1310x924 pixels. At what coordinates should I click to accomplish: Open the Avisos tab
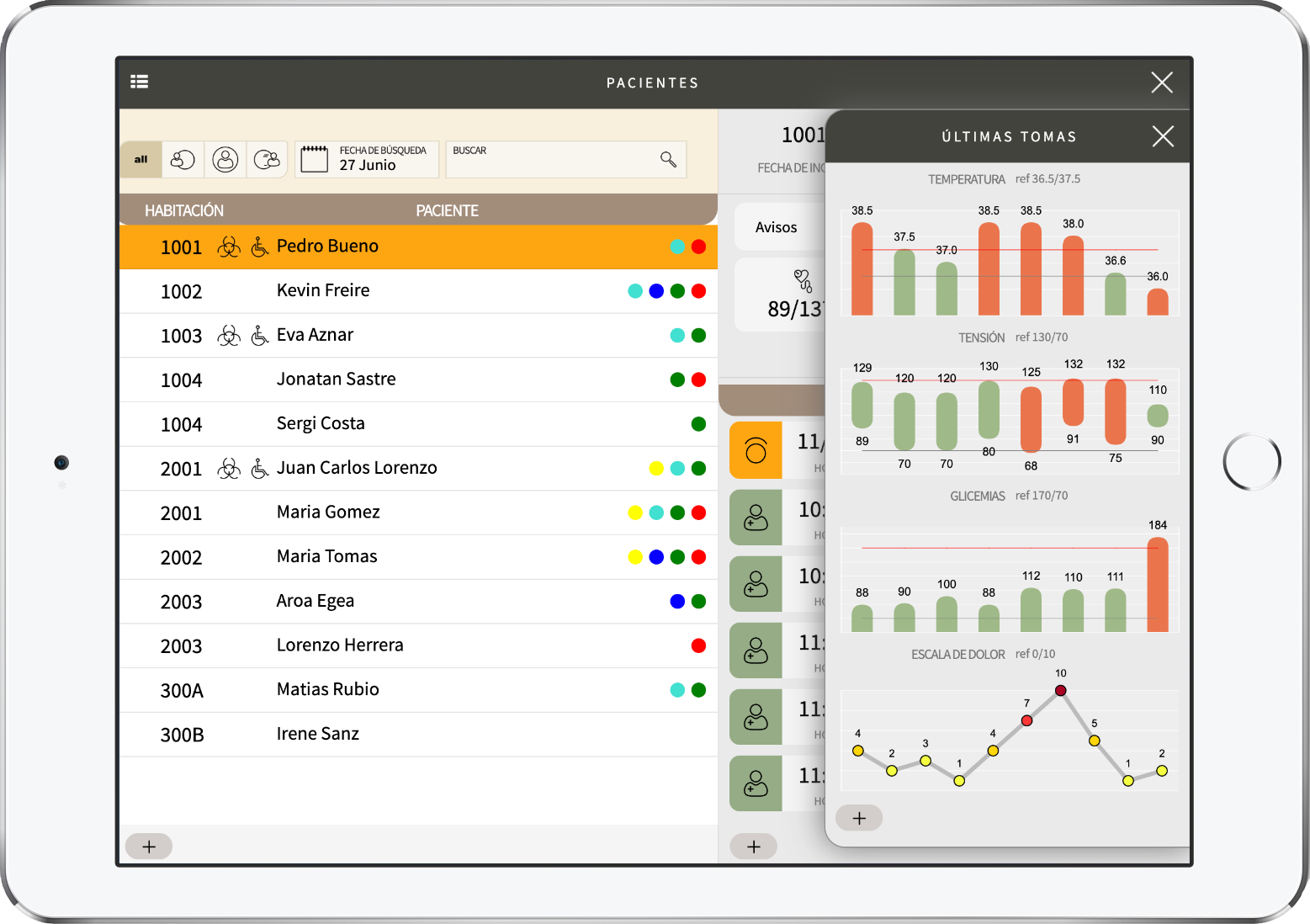tap(776, 227)
